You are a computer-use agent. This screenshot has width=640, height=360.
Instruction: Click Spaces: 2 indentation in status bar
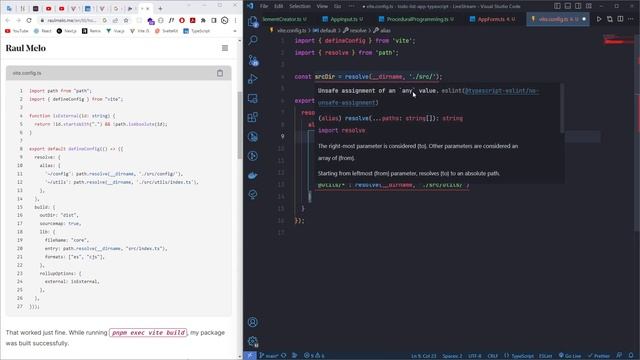(452, 356)
